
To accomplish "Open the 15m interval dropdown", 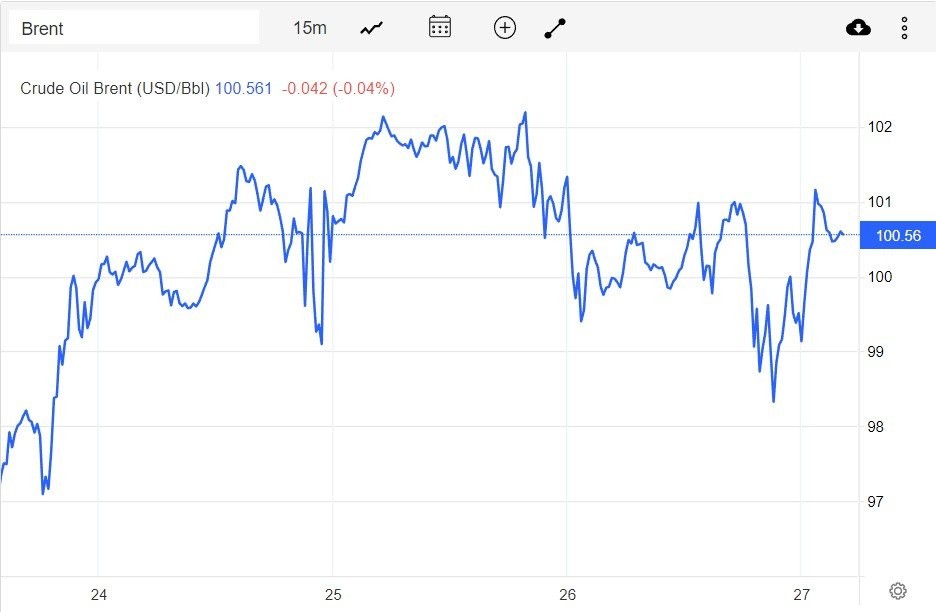I will 310,28.
